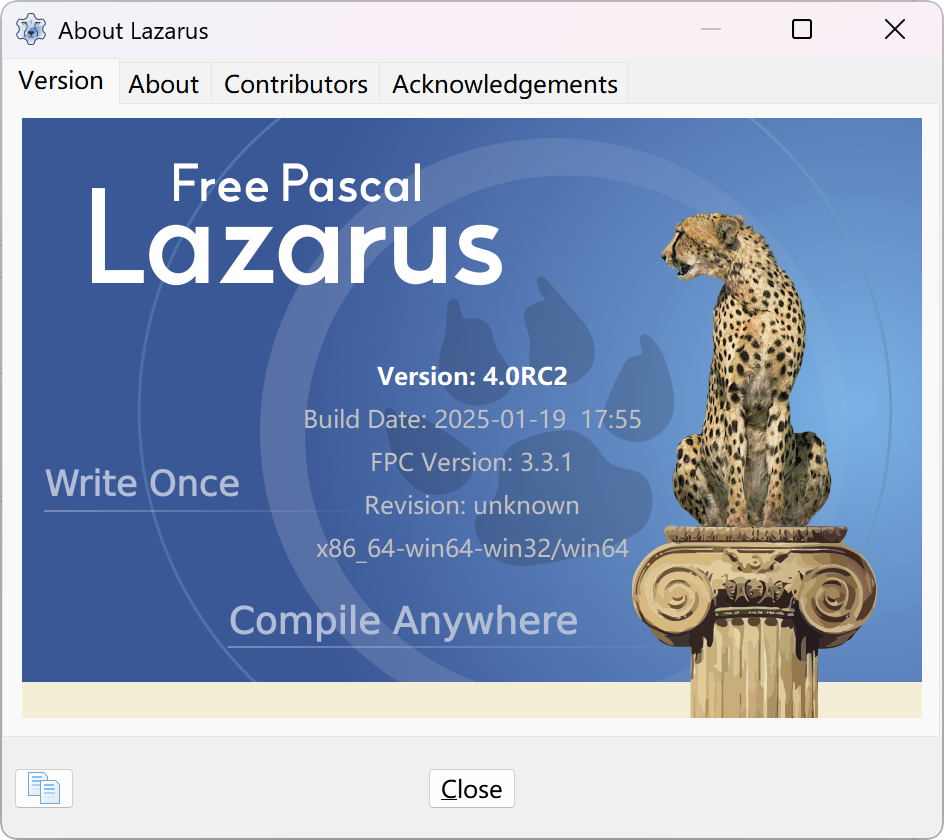
Task: Click the Close button
Action: click(471, 788)
